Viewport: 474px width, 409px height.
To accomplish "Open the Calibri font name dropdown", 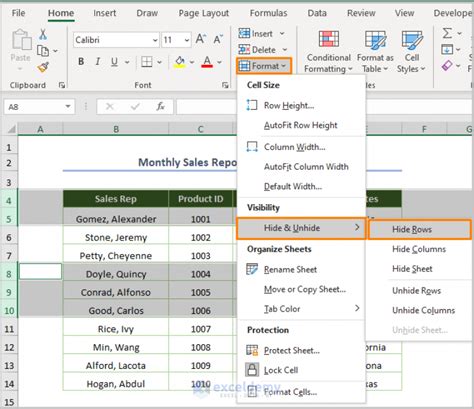I will pos(155,40).
